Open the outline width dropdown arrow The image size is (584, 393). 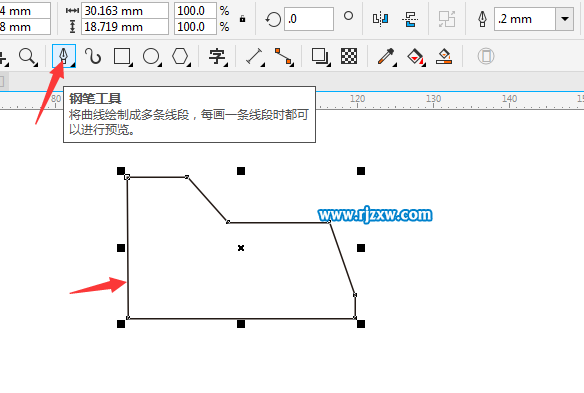coord(565,19)
